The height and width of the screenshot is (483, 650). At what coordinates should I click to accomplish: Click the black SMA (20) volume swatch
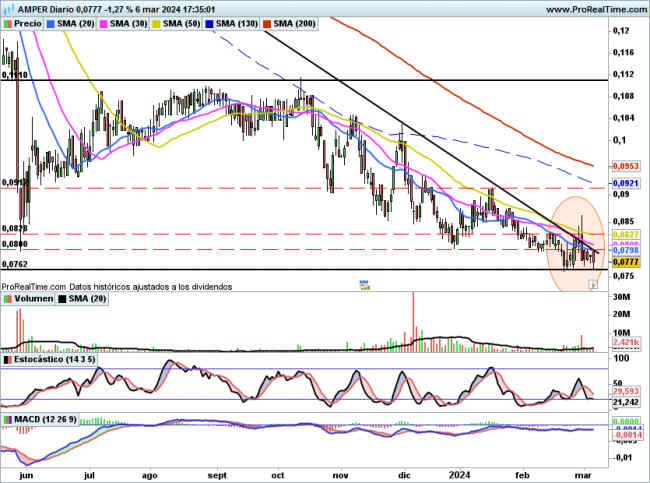tap(62, 299)
